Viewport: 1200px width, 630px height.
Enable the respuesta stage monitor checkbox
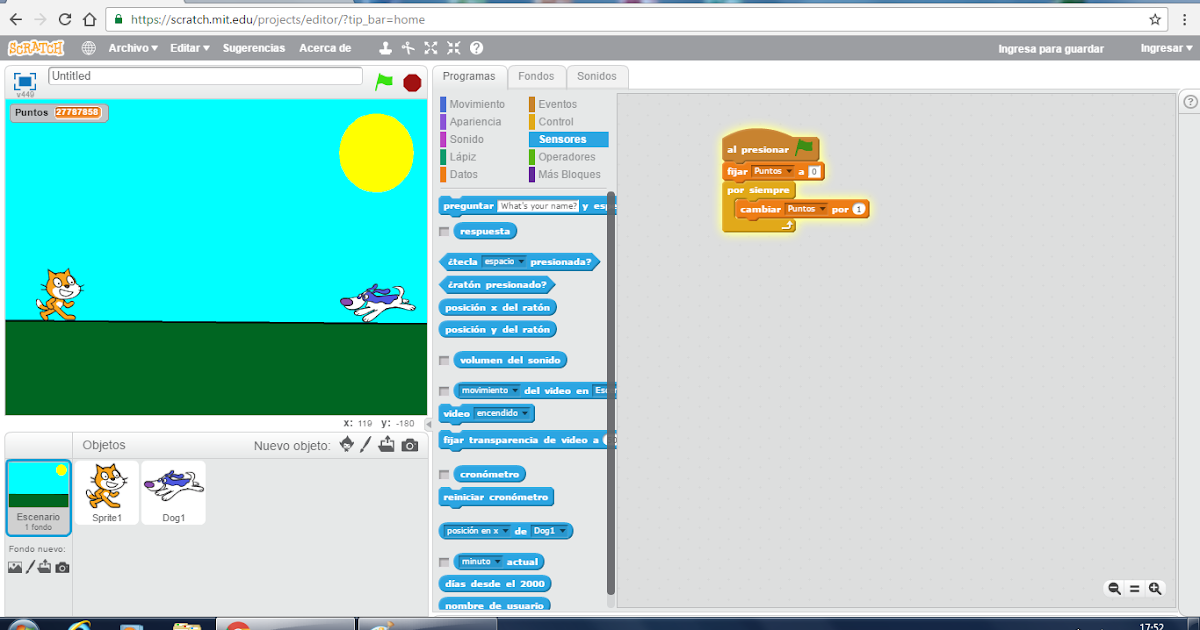pyautogui.click(x=443, y=230)
